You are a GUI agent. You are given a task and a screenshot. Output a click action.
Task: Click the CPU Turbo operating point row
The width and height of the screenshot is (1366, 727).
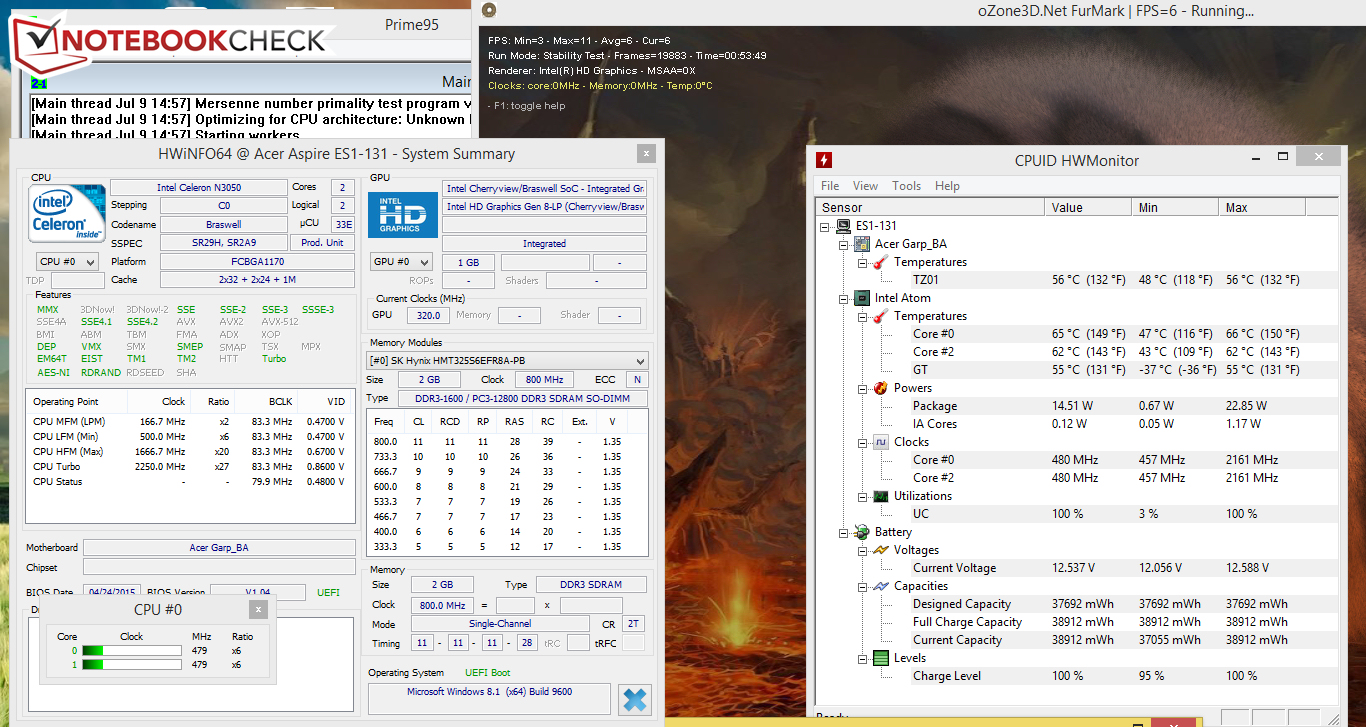tap(190, 466)
